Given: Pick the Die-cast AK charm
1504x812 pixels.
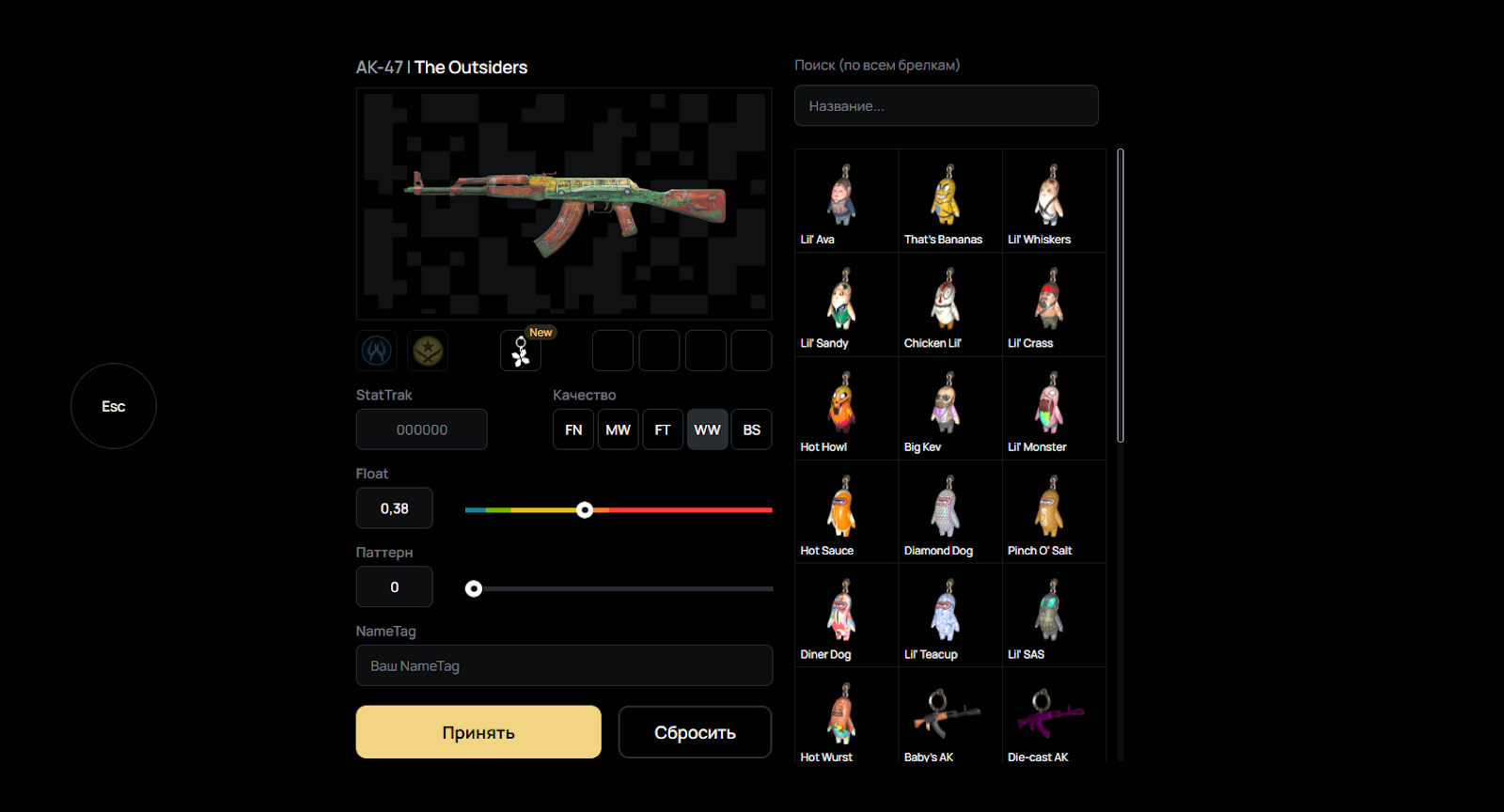Looking at the screenshot, I should point(1053,718).
